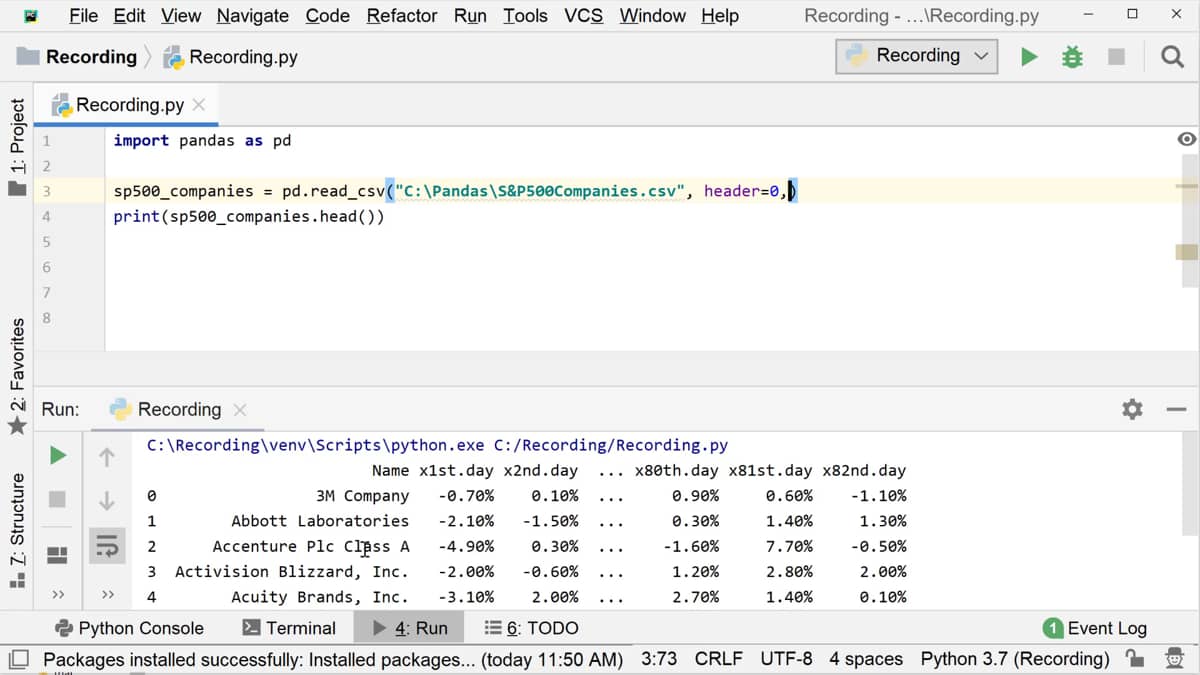This screenshot has height=675, width=1200.
Task: Click the tool window quick-access icon in the status bar
Action: point(18,659)
